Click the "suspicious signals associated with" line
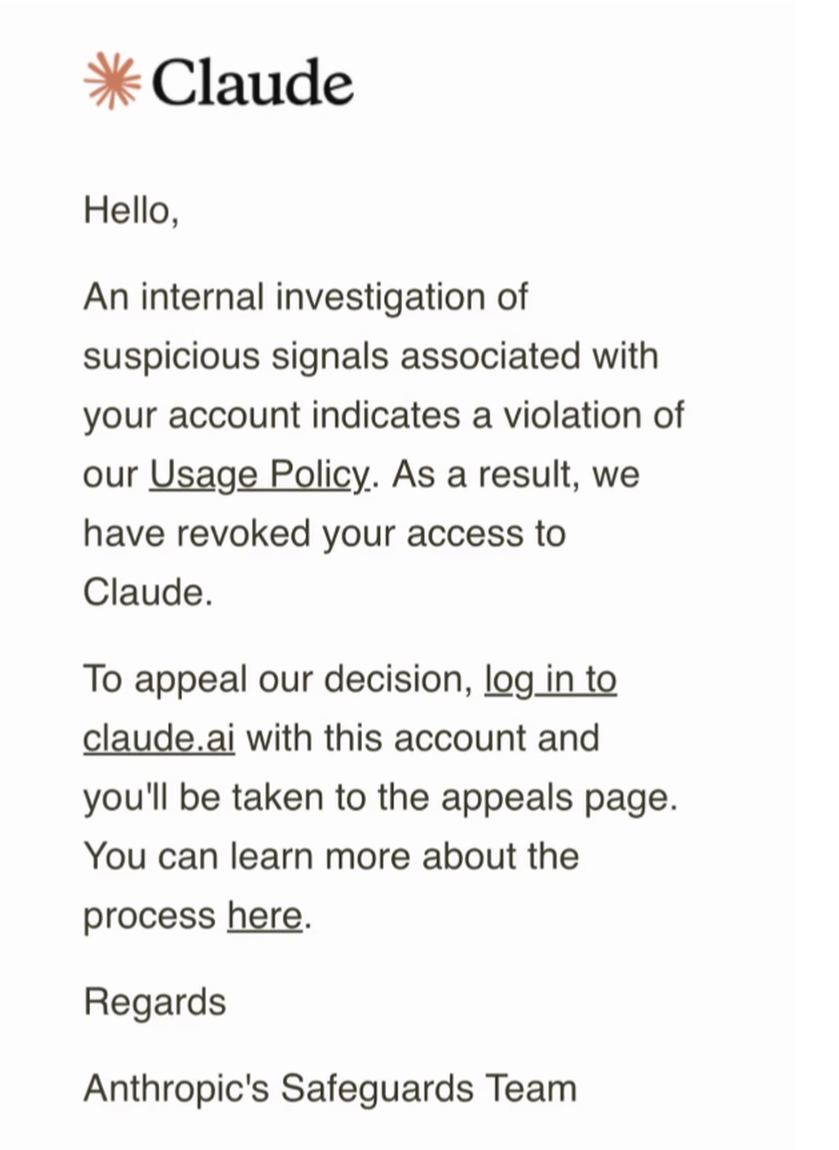 pyautogui.click(x=370, y=357)
